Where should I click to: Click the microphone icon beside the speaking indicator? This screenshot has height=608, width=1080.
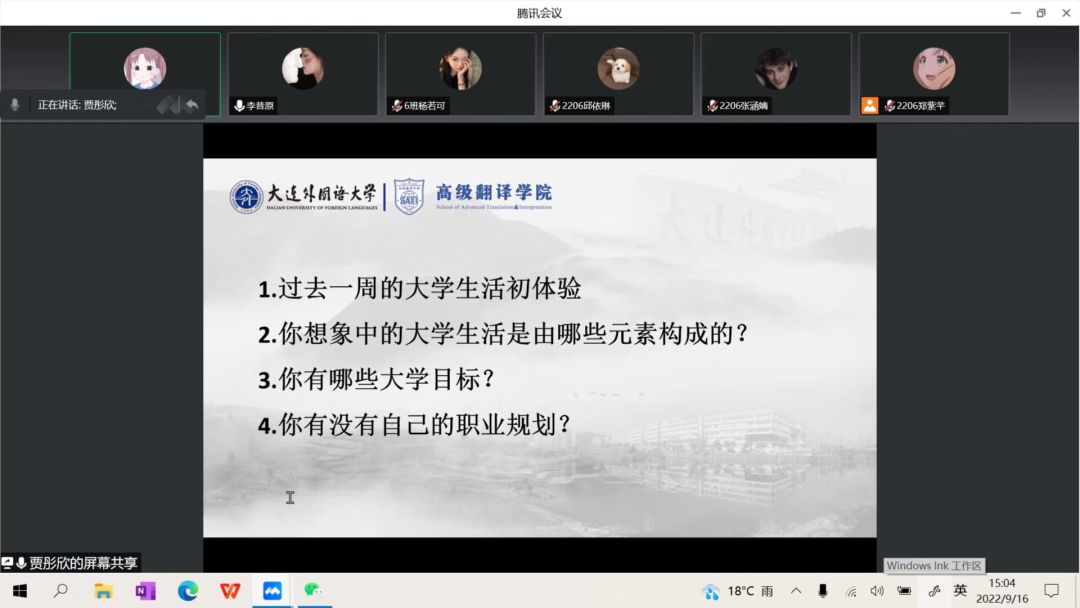[x=15, y=105]
